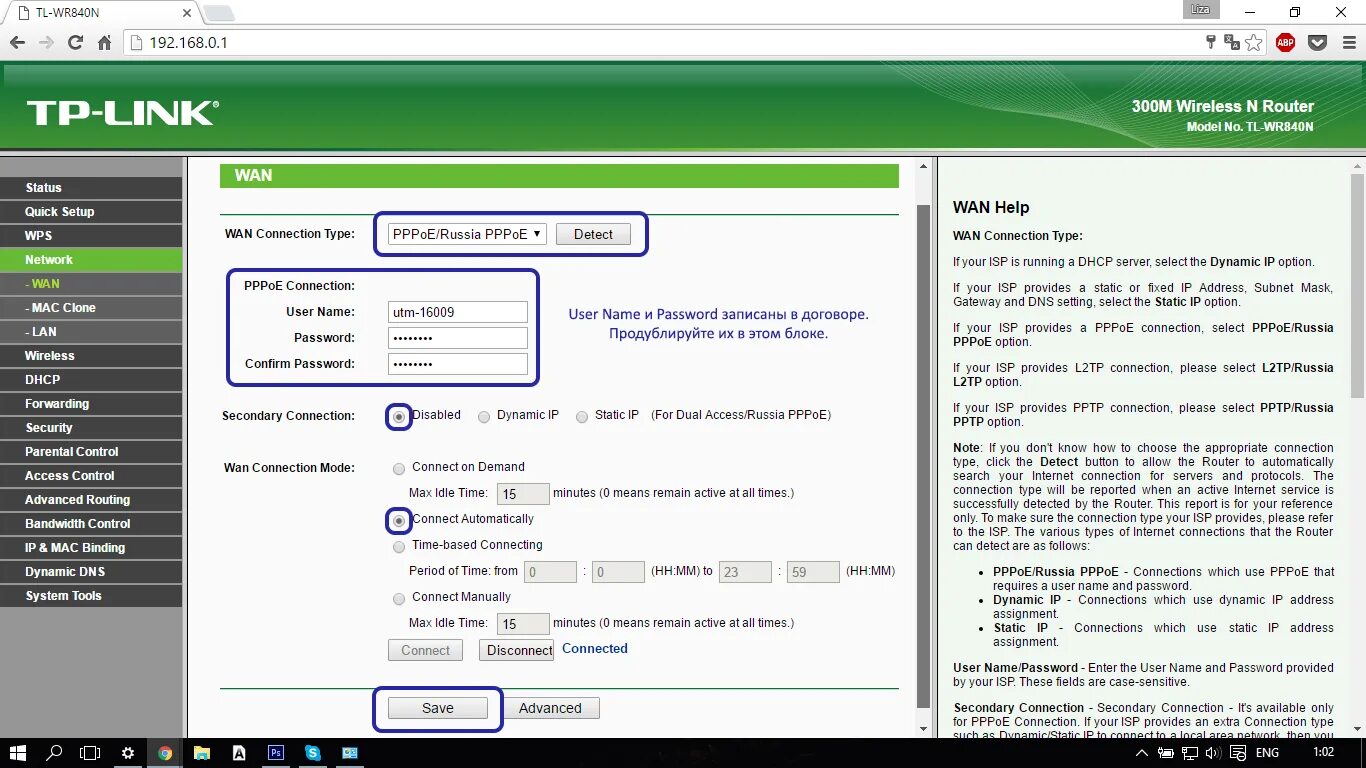Click the browser forward arrow
The image size is (1366, 768).
pos(46,43)
